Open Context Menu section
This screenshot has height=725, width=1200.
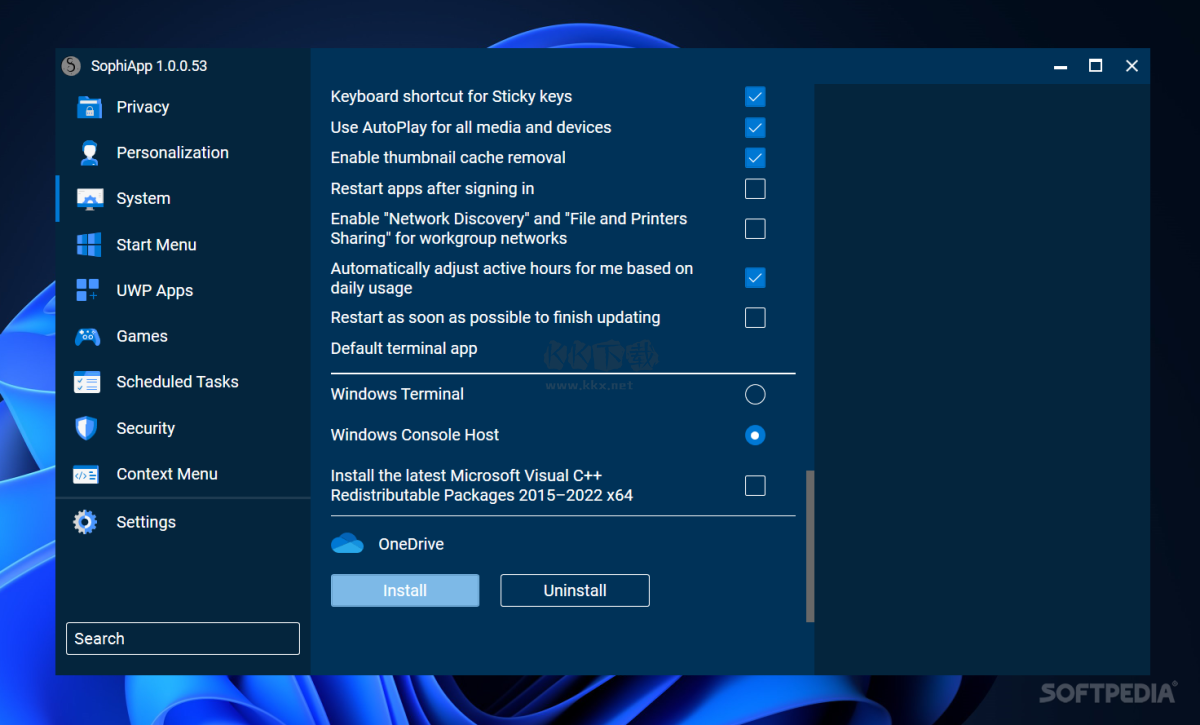(x=167, y=474)
